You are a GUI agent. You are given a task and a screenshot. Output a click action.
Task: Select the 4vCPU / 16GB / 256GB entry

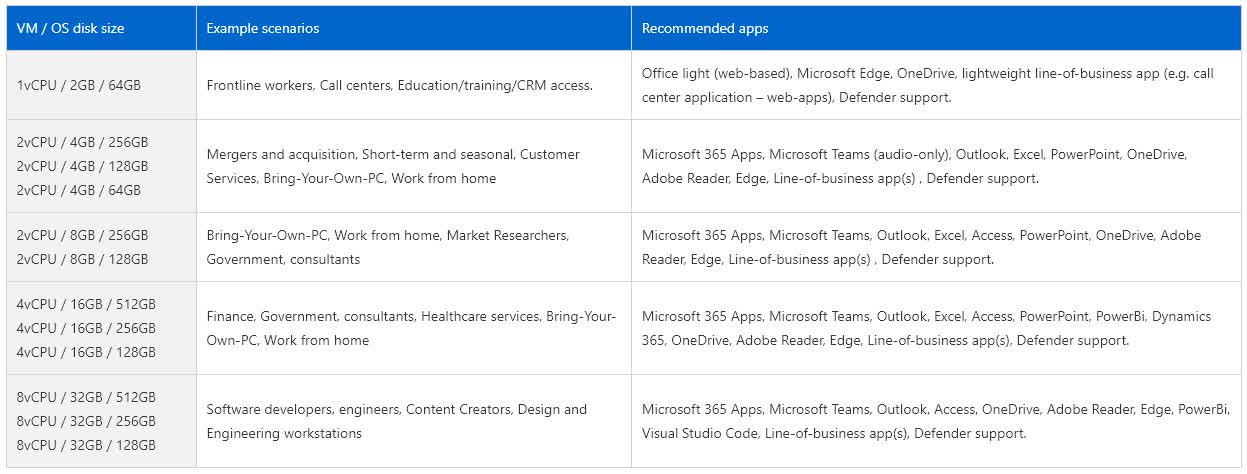point(86,328)
